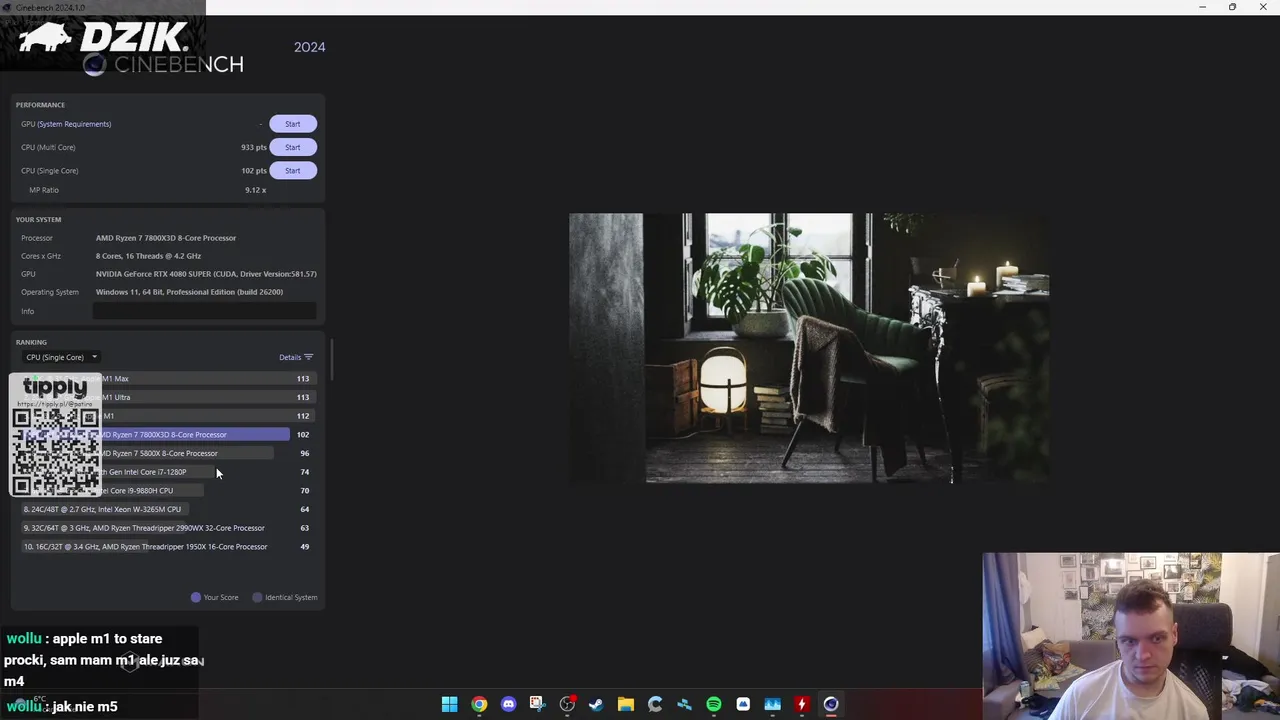
Task: Select the M1 Ultra ranking row
Action: click(x=166, y=397)
